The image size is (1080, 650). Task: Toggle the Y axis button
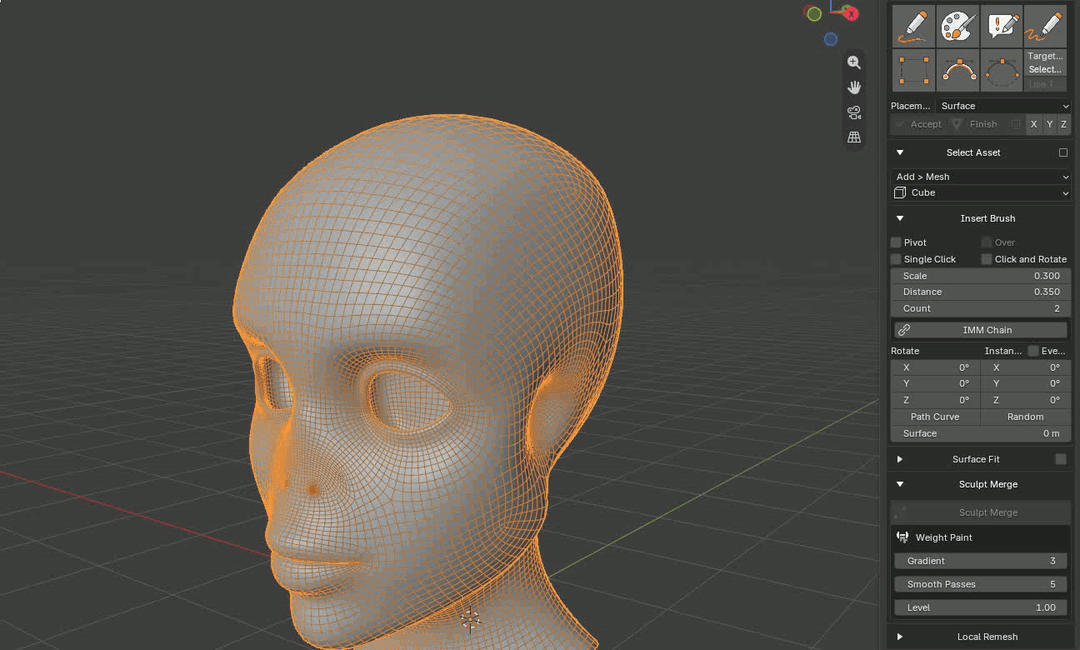click(1049, 125)
